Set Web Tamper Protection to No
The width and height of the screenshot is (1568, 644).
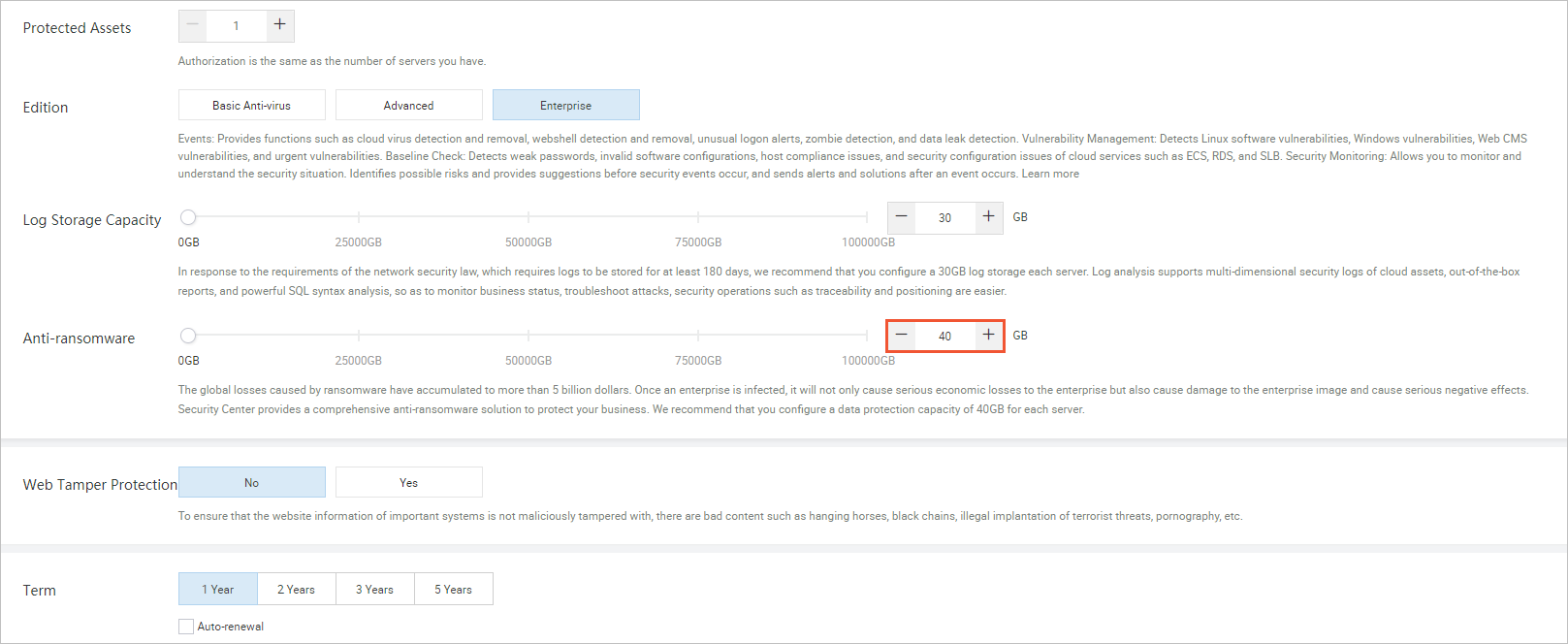coord(252,482)
